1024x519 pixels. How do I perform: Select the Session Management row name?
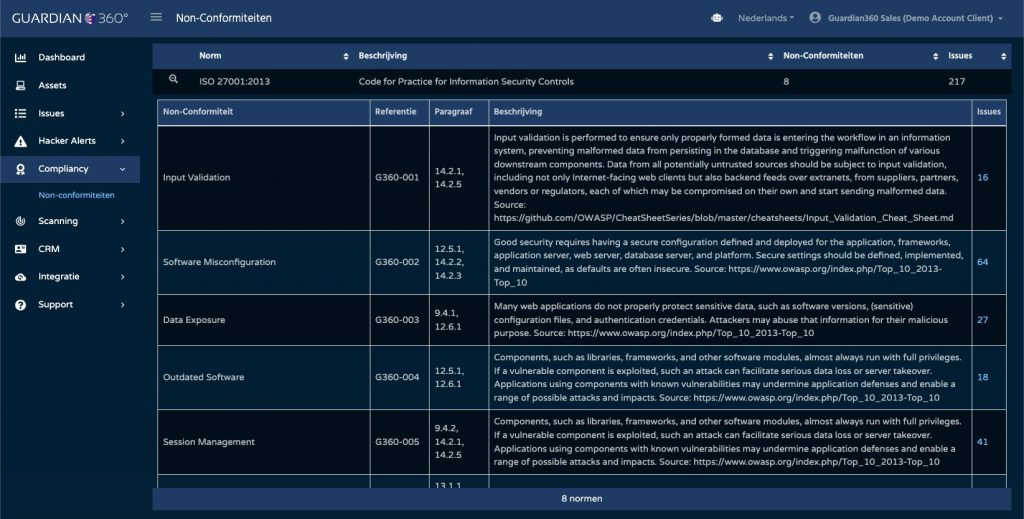pyautogui.click(x=209, y=442)
